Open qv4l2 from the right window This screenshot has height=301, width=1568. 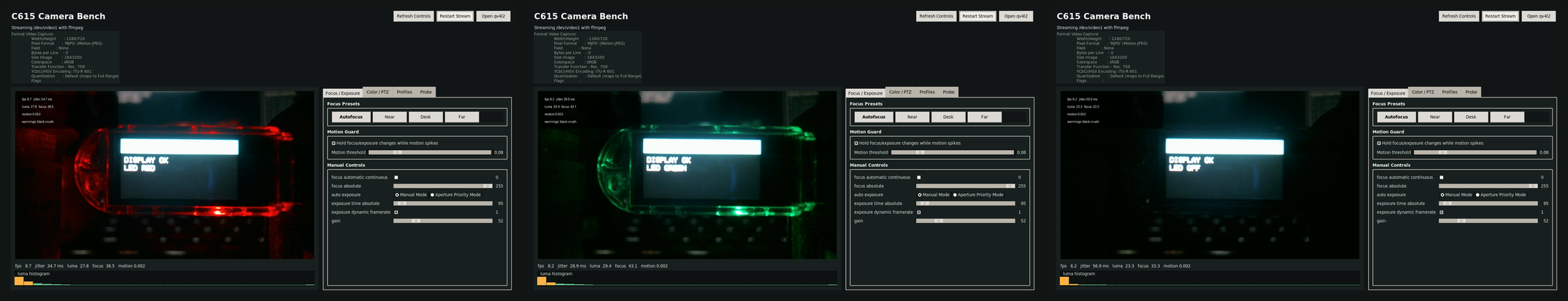coord(1539,16)
